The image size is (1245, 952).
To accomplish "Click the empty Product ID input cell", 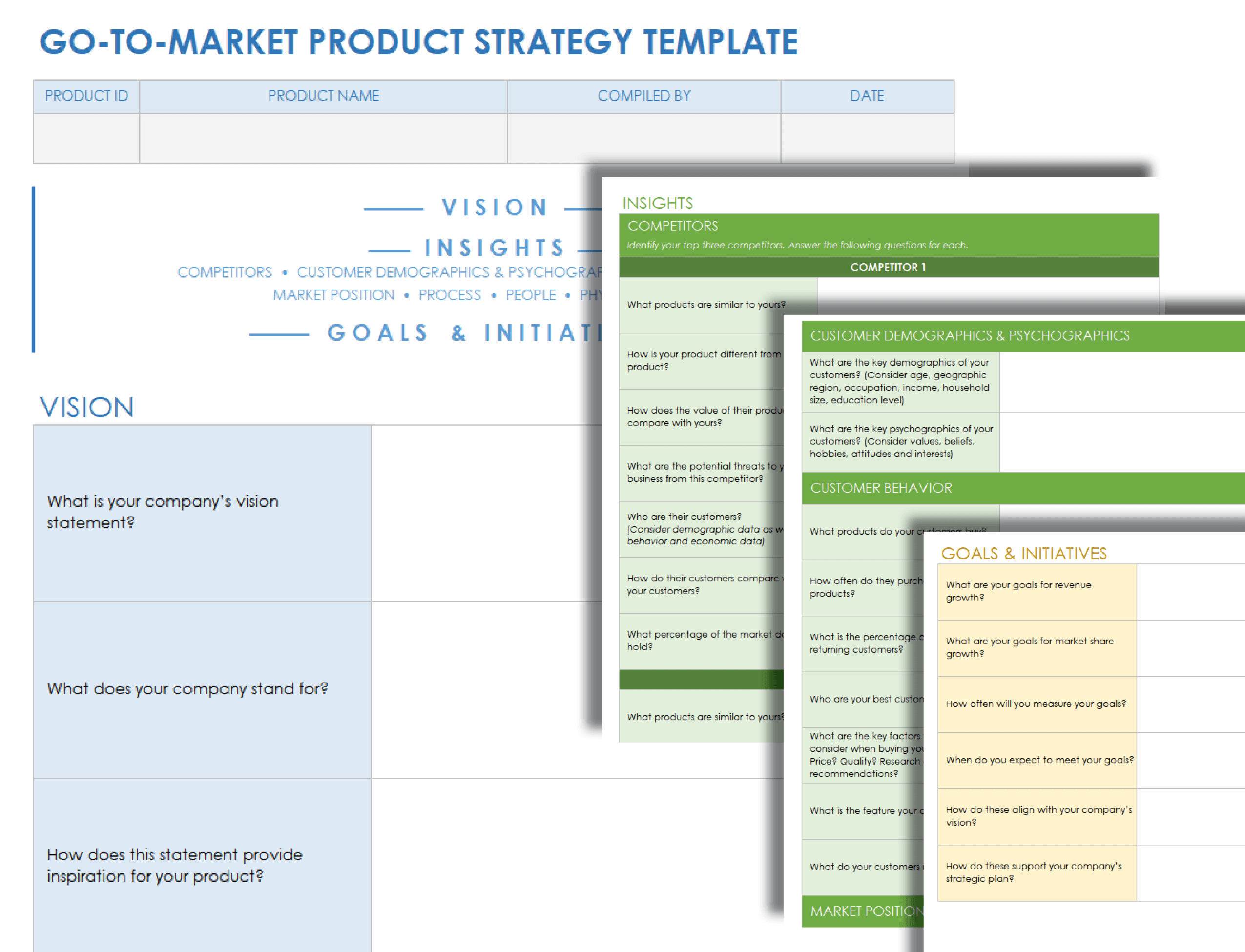I will [86, 138].
